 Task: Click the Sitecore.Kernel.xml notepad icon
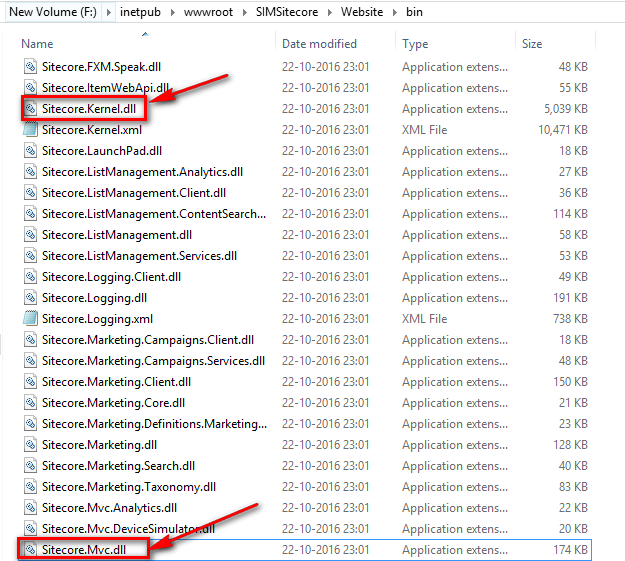pos(30,129)
